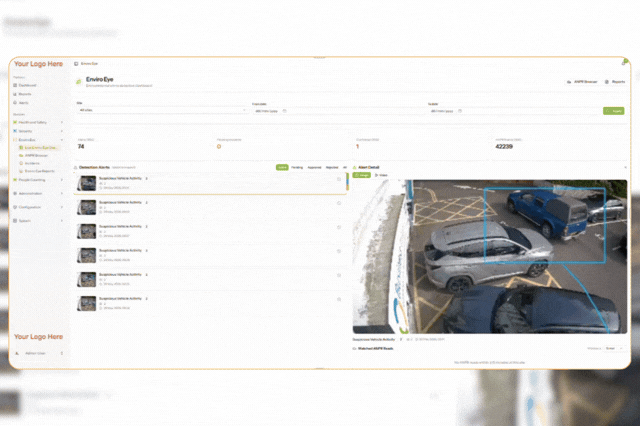Click round icon on fifth Suspicious Vehicle Activity row
The height and width of the screenshot is (426, 640).
coord(339,275)
